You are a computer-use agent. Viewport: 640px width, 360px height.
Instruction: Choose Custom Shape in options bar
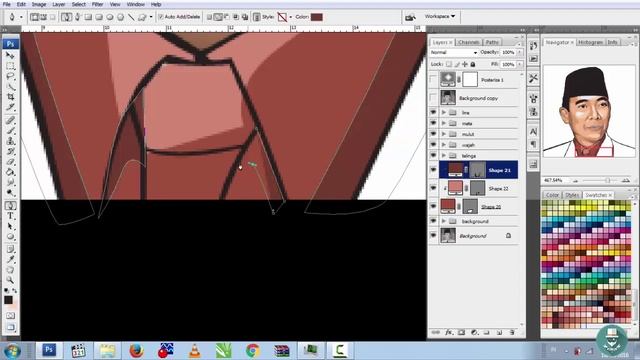[x=142, y=17]
